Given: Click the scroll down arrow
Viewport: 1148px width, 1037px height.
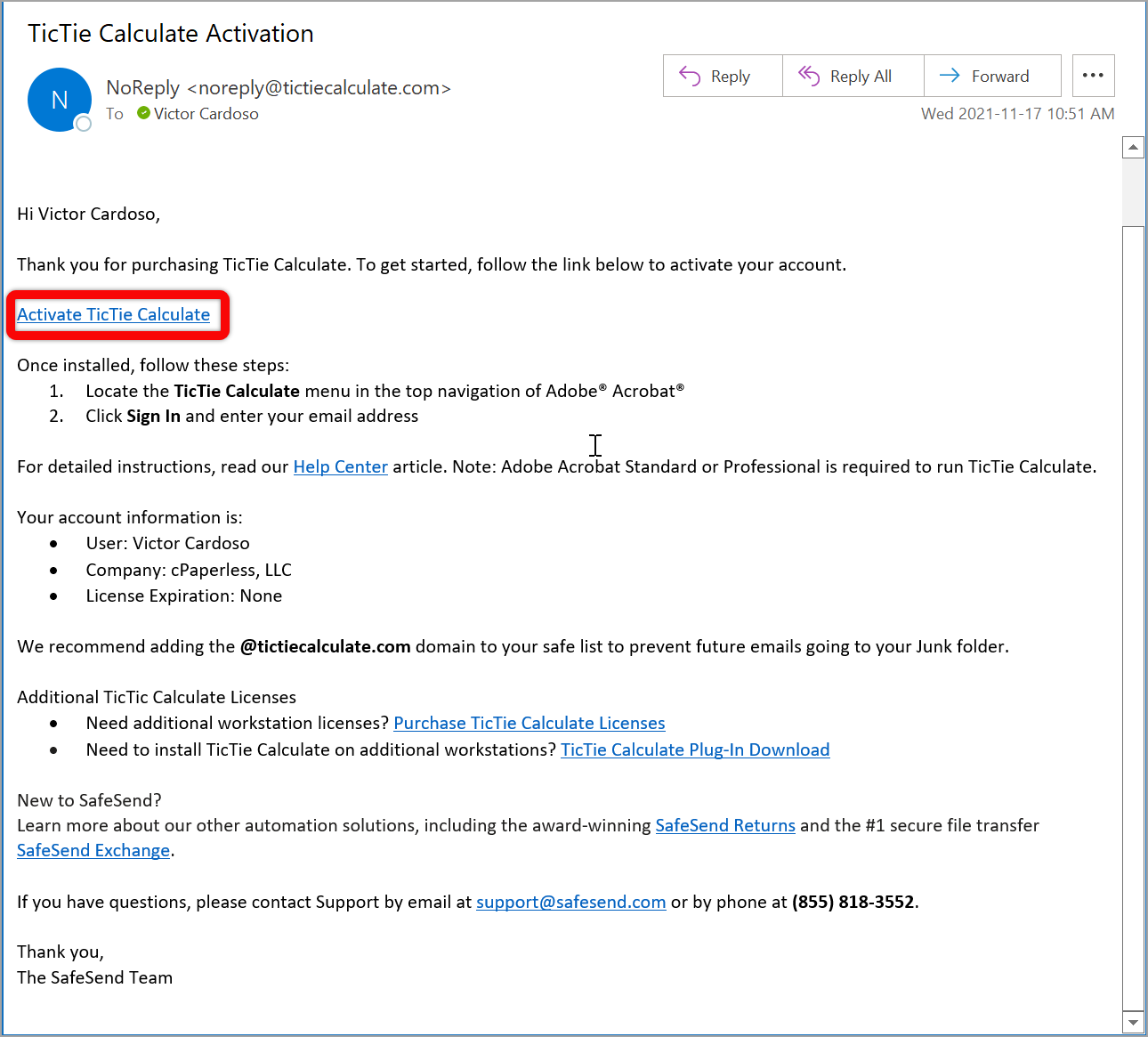Looking at the screenshot, I should [x=1133, y=1023].
